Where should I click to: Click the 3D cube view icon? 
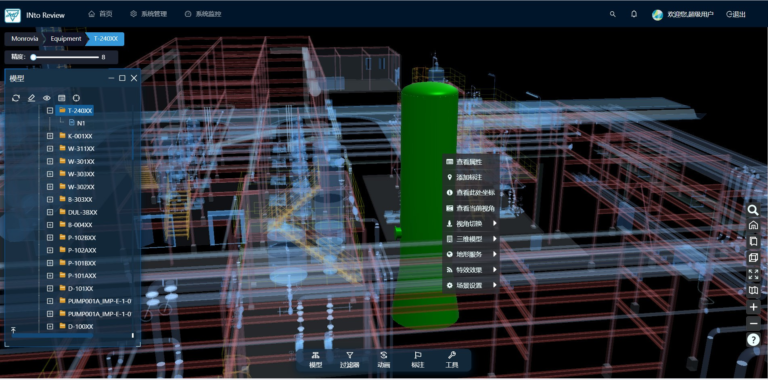coord(753,258)
